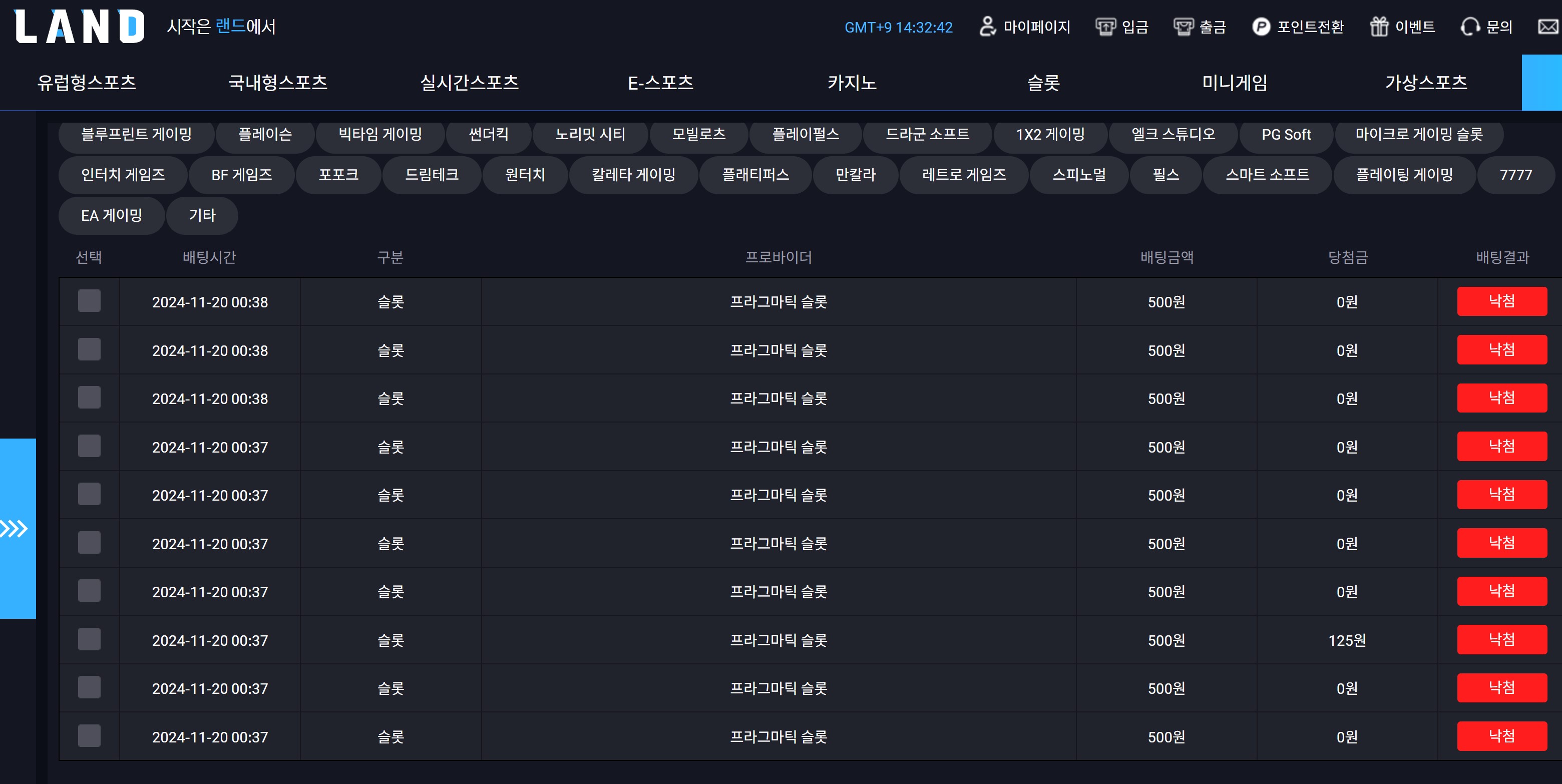Open the 유럽형스포츠 menu
1562x784 pixels.
pyautogui.click(x=87, y=83)
